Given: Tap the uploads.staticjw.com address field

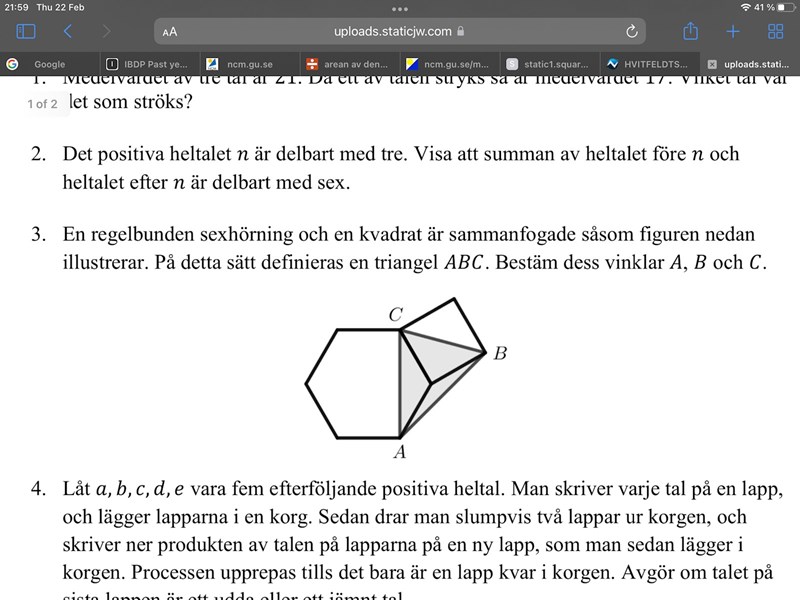Looking at the screenshot, I should coord(400,32).
